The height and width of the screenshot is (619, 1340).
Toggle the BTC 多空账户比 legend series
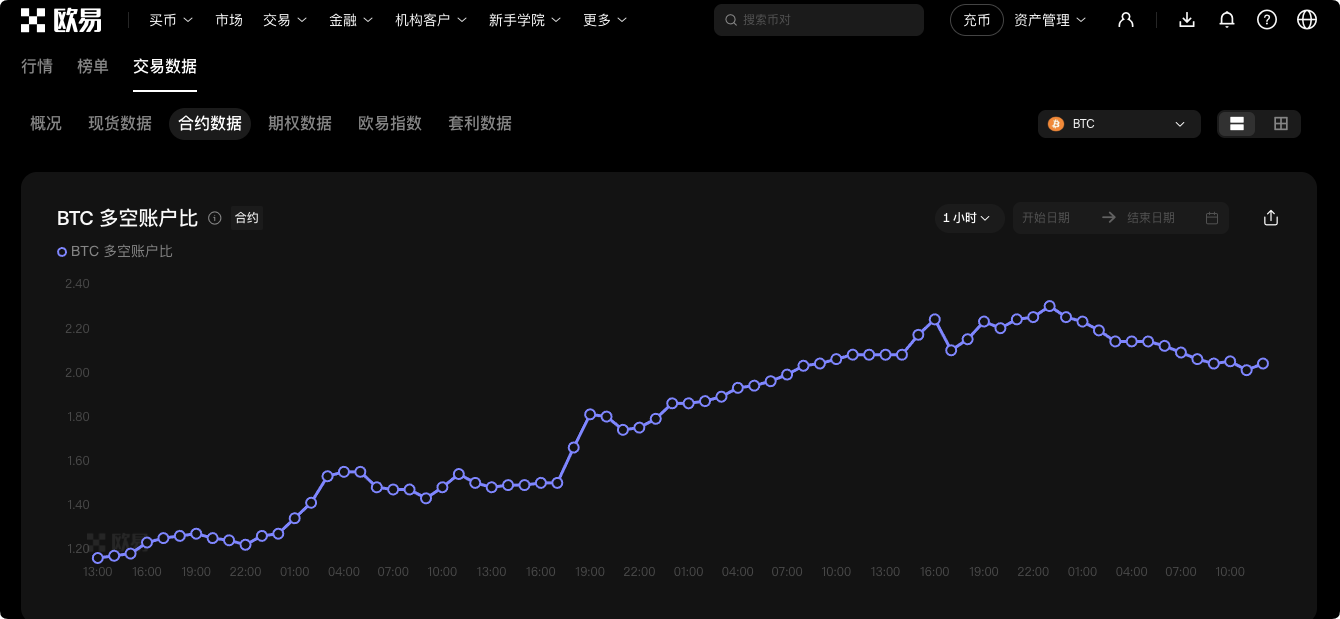coord(115,251)
